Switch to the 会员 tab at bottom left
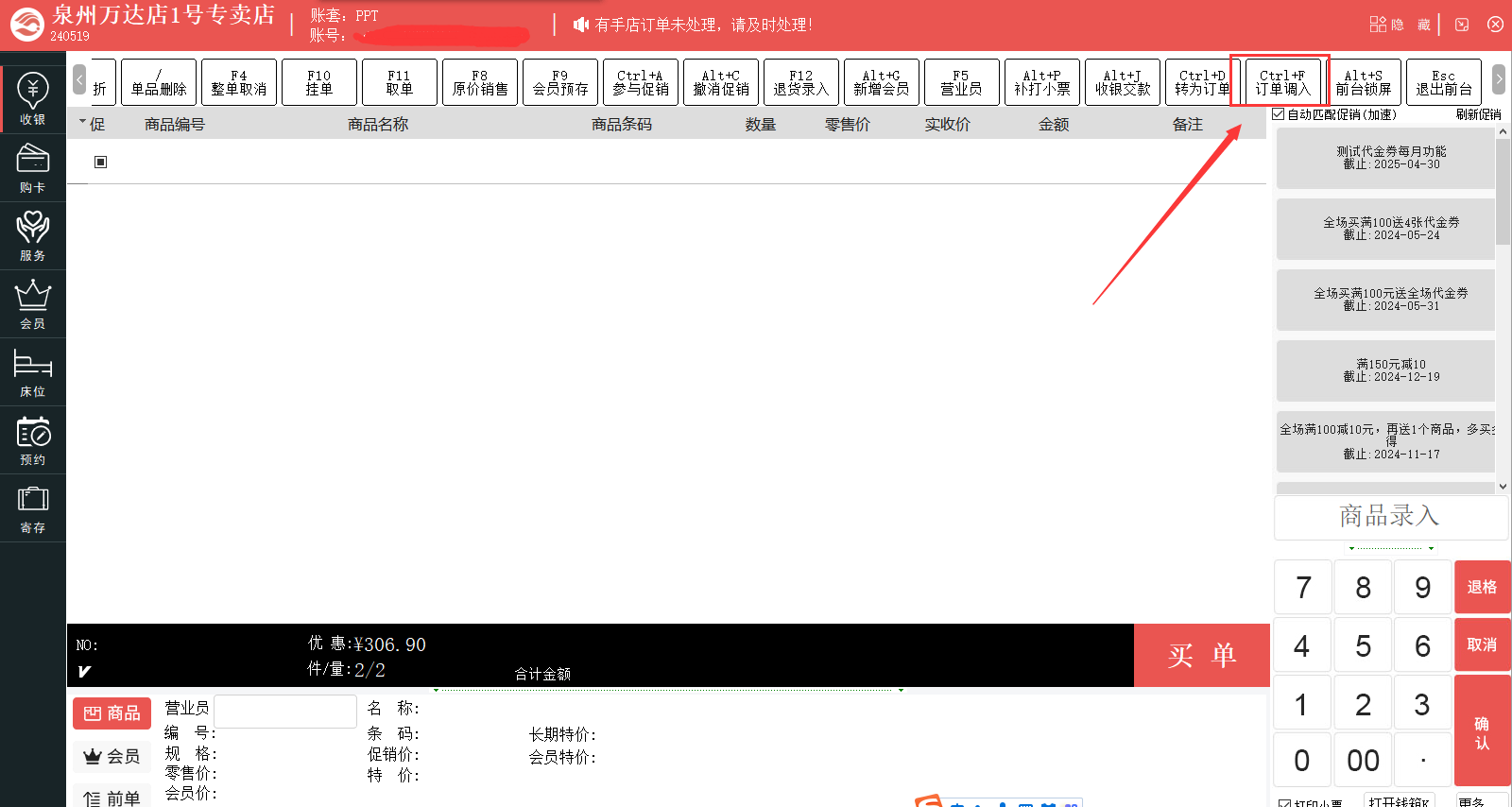The width and height of the screenshot is (1512, 807). (112, 756)
